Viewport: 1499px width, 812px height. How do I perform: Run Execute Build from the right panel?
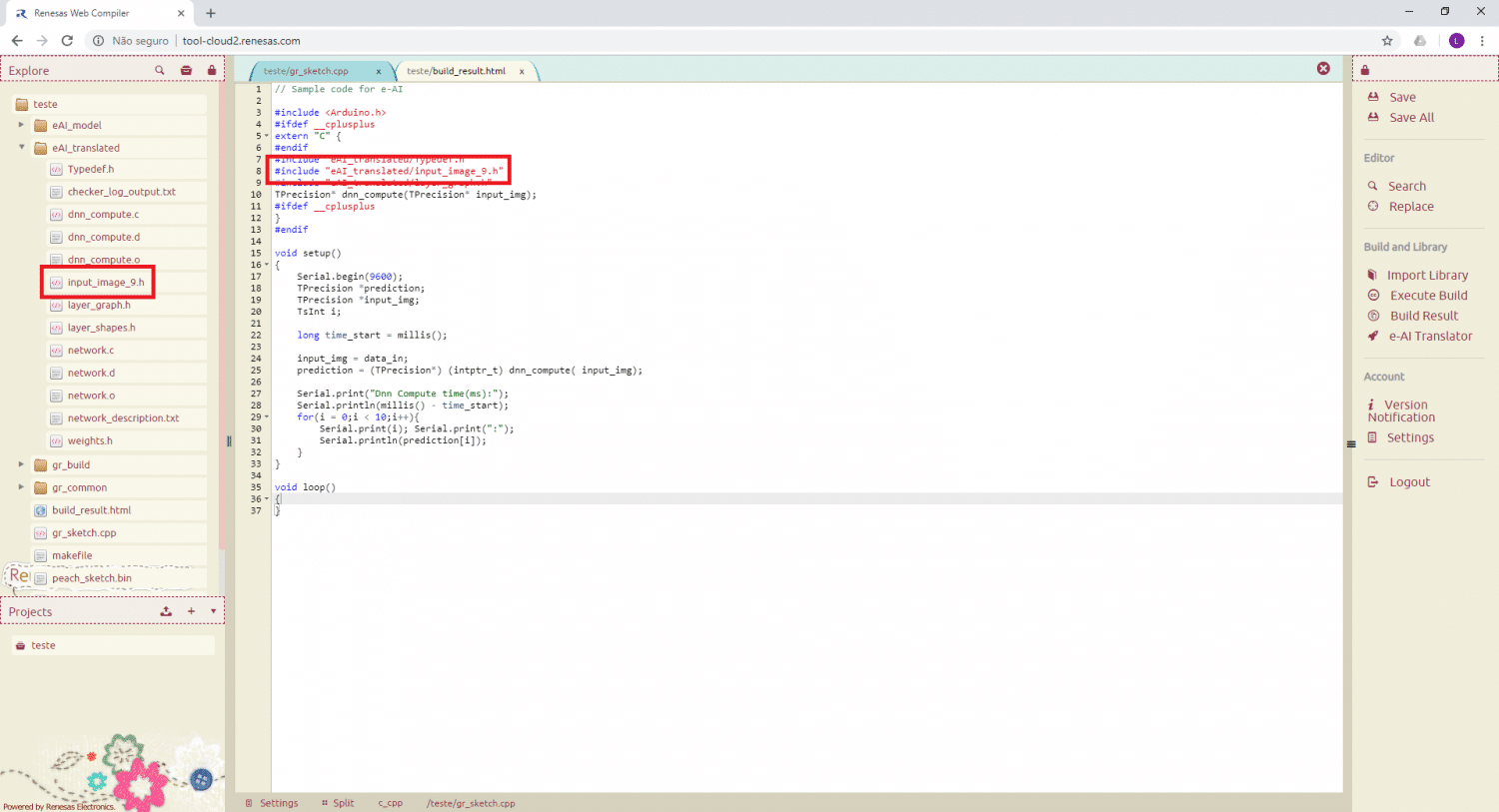(x=1428, y=296)
